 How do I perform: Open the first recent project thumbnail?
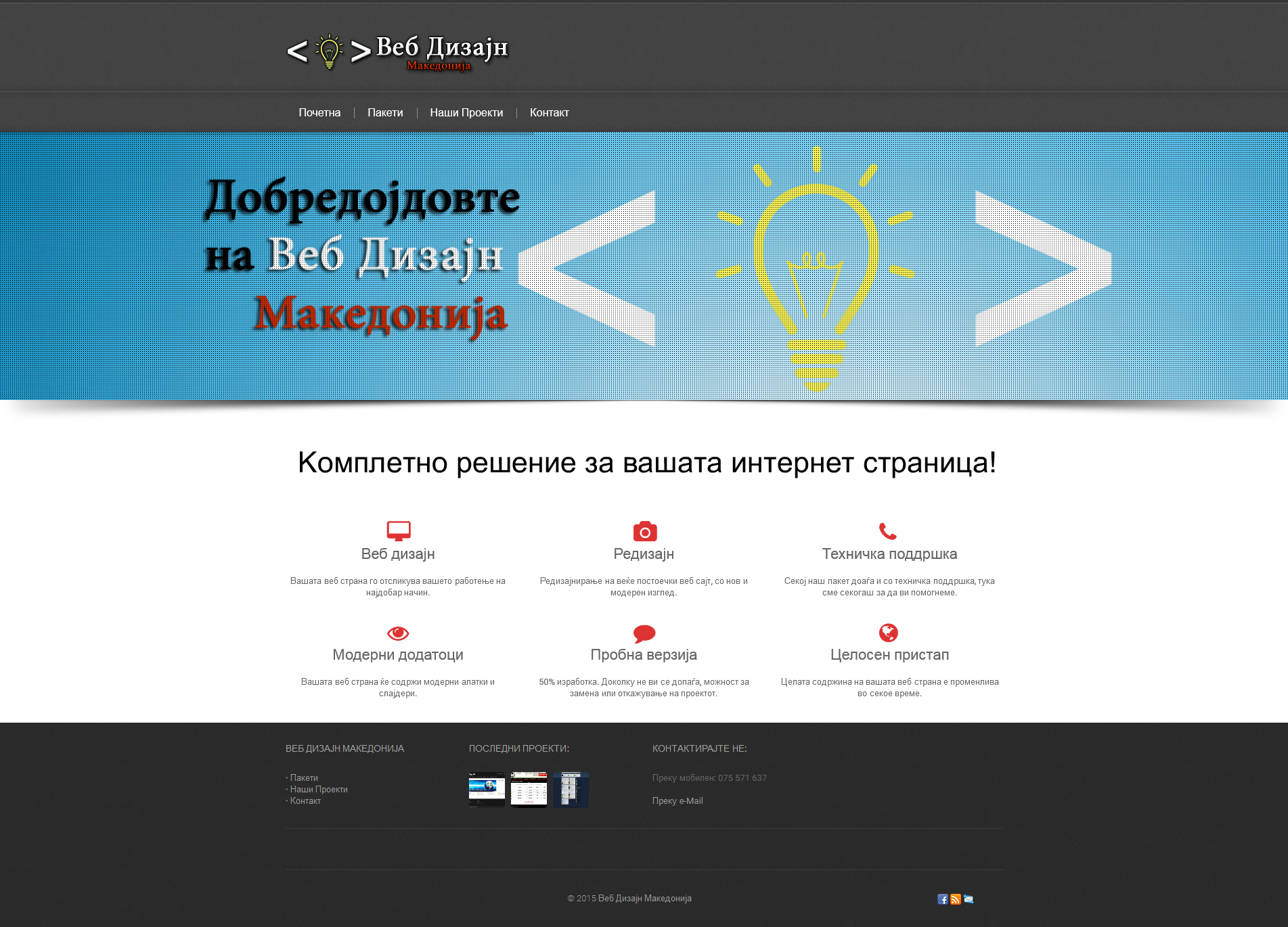(x=487, y=789)
